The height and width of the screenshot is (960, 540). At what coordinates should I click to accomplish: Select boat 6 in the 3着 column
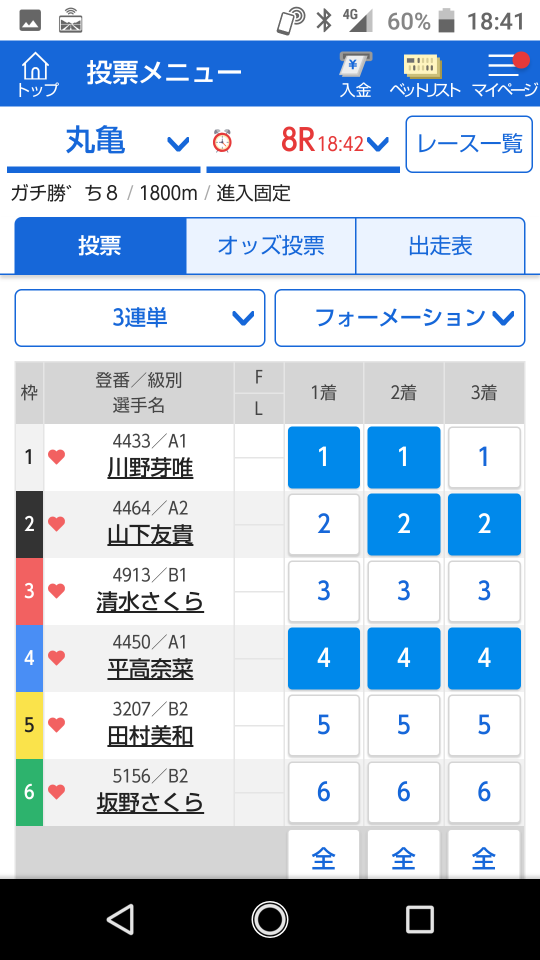tap(484, 792)
